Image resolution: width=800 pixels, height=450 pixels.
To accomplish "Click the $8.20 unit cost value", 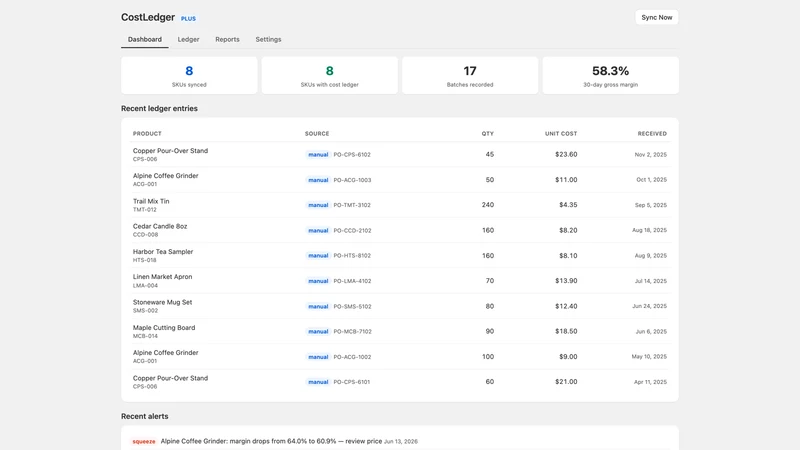I will (x=568, y=231).
